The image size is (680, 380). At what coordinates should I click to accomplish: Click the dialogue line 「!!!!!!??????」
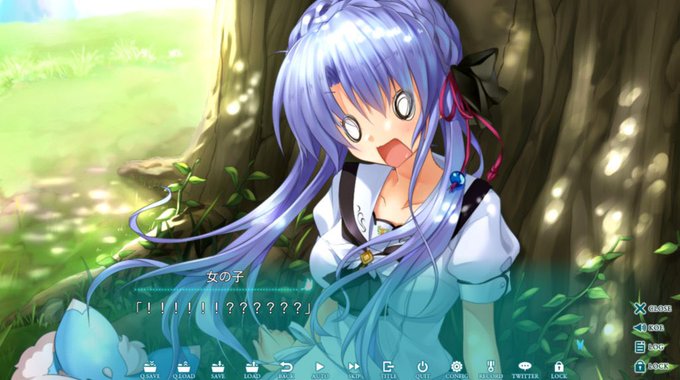224,308
